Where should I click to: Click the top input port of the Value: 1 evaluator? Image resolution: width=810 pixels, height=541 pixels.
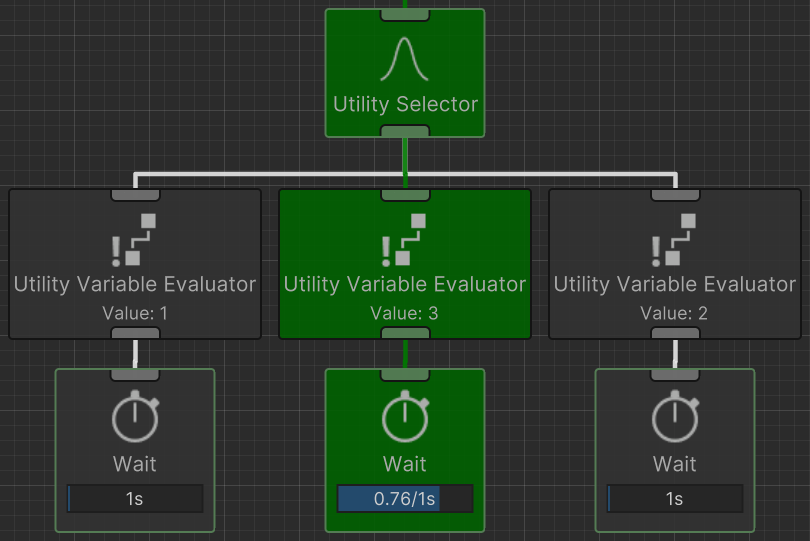pos(135,194)
